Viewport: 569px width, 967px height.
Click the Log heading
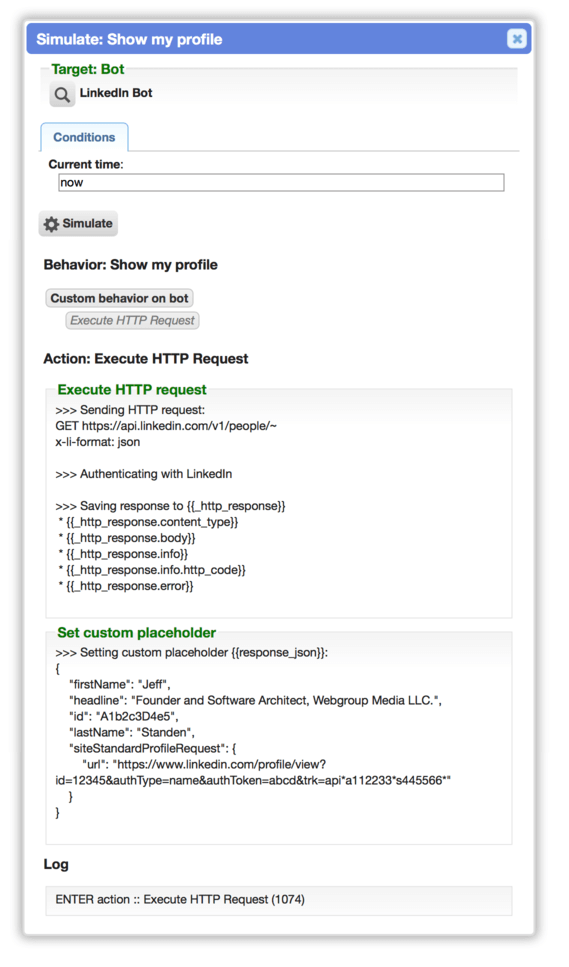[x=56, y=865]
